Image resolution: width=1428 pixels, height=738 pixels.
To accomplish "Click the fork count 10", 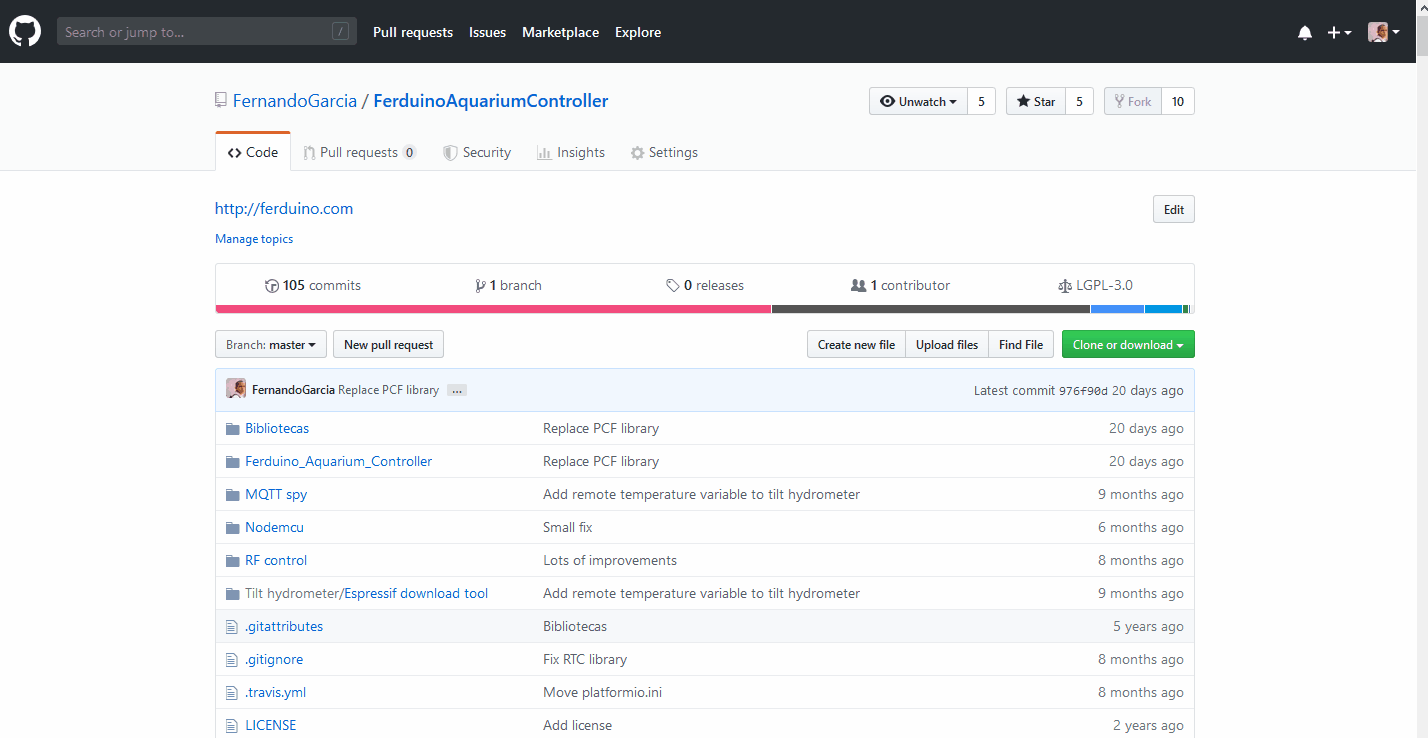I will 1178,101.
